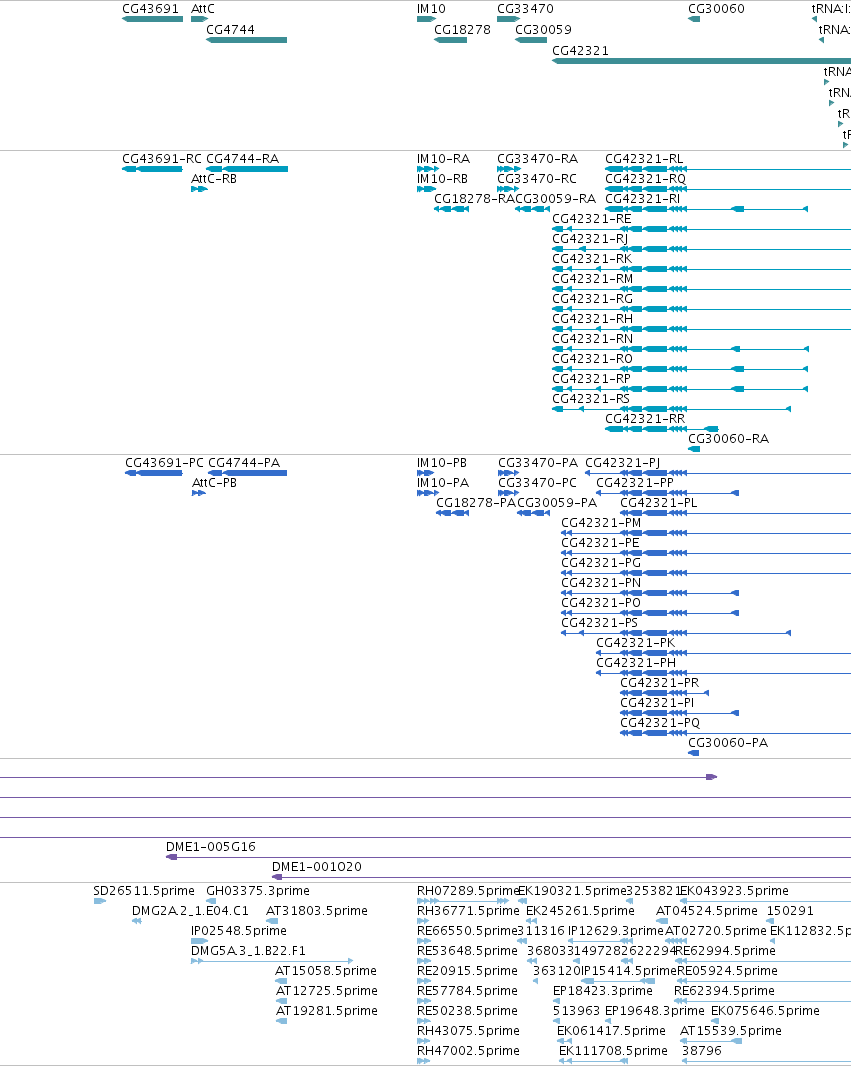Open the CG42321-RO transcript label
The image size is (851, 1066).
click(x=593, y=359)
